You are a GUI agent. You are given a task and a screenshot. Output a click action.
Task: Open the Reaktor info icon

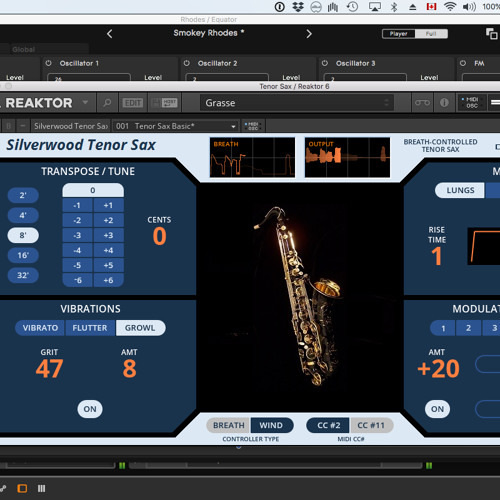[444, 103]
